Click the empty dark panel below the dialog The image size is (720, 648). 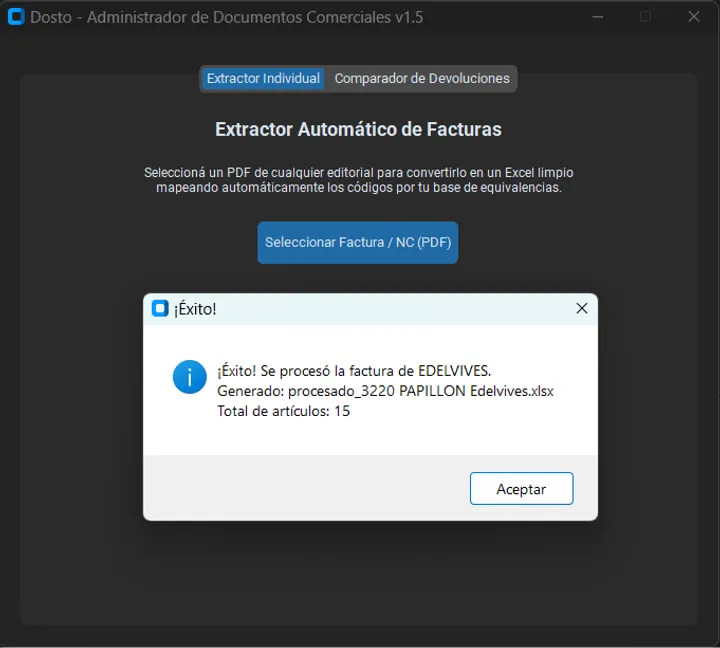coord(359,573)
